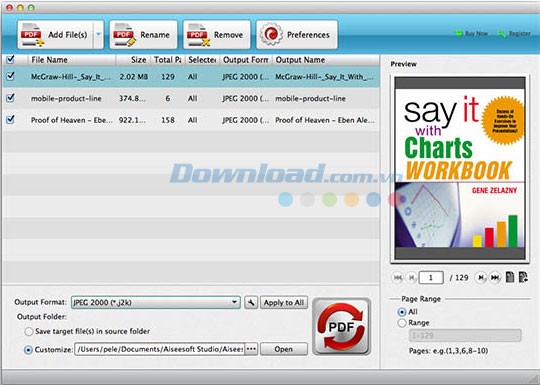
Task: Click the Proof of Heaven output name cell
Action: pos(325,120)
